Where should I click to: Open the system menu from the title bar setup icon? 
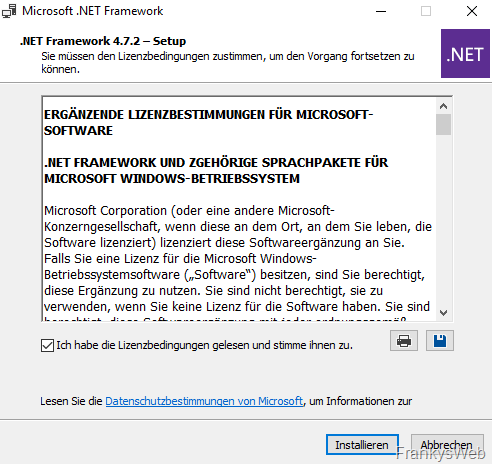point(9,11)
